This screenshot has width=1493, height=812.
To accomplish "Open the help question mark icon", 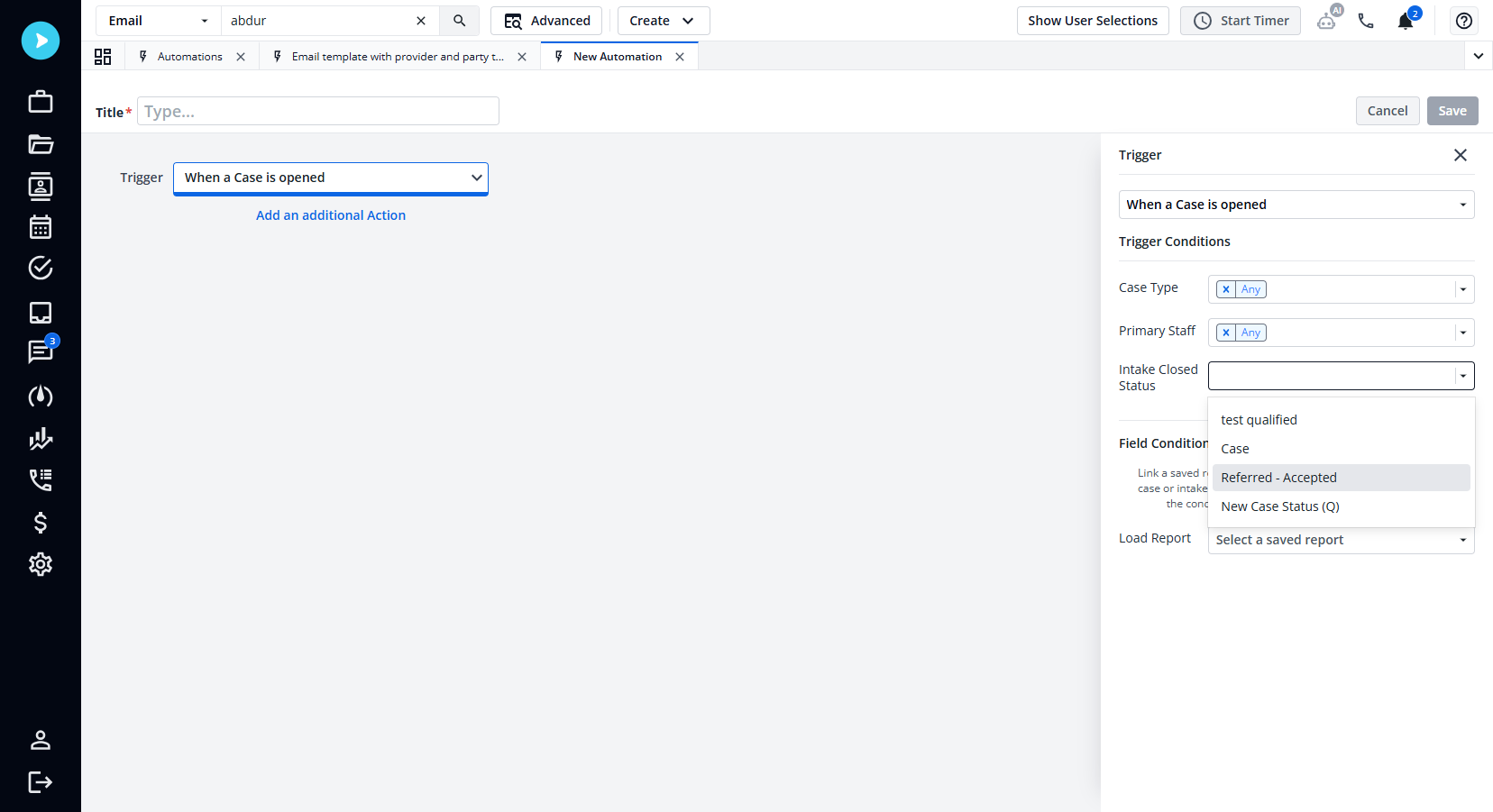I will [1464, 21].
